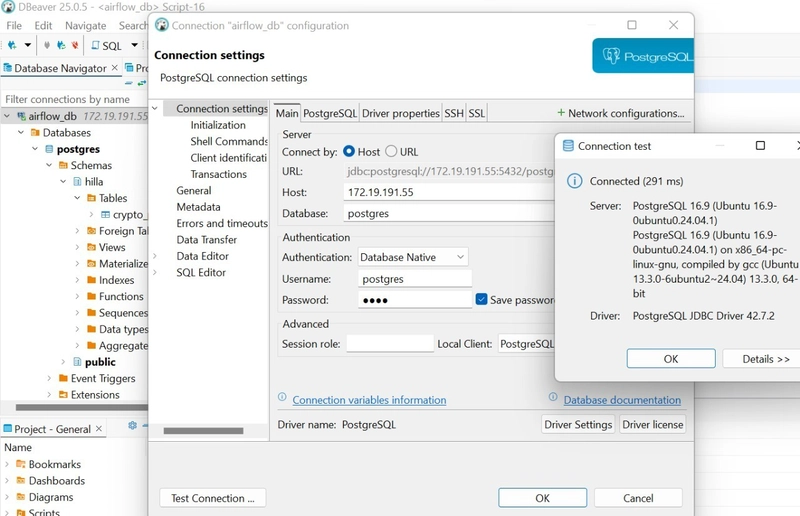Collapse the hilla schema node

[63, 181]
